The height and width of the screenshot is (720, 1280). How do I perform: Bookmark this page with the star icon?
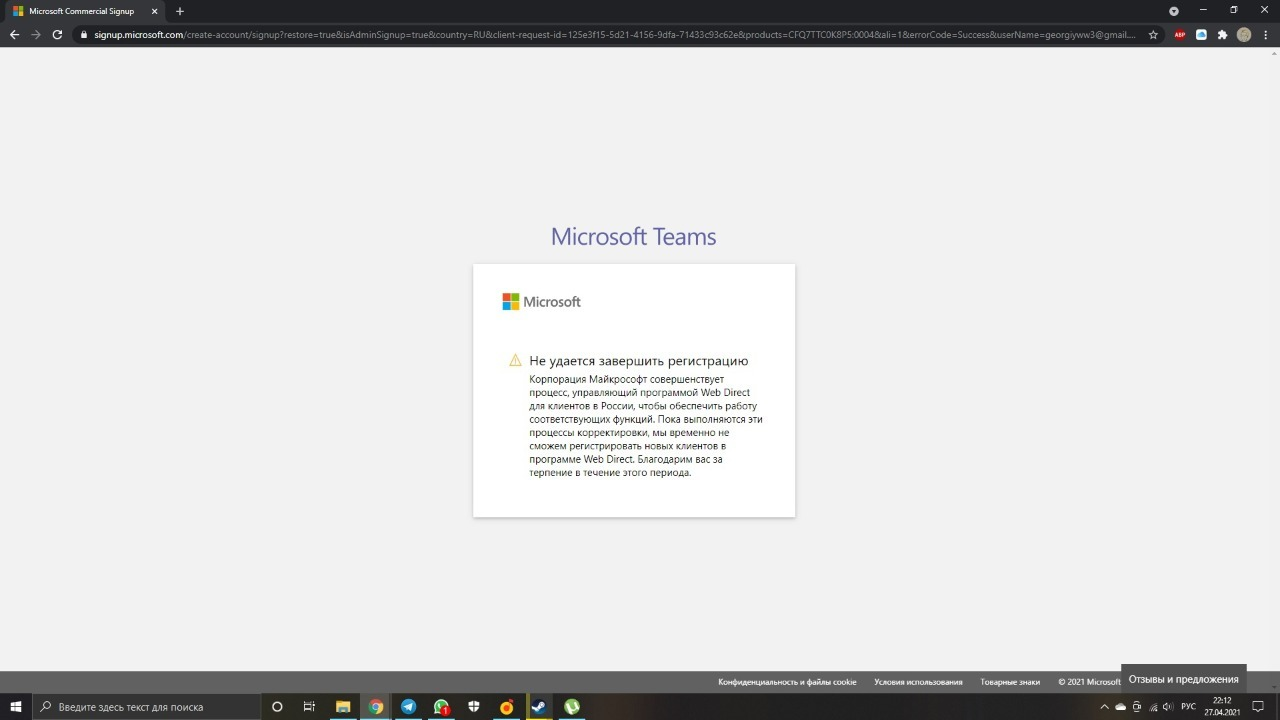click(1153, 34)
